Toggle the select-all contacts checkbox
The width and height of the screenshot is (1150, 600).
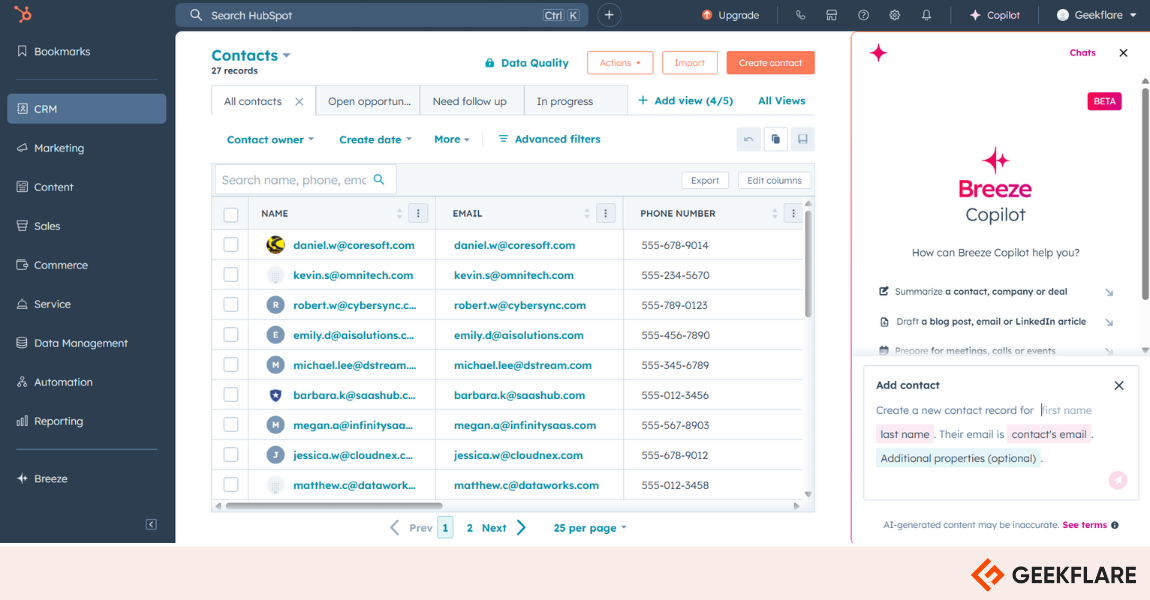pos(231,215)
